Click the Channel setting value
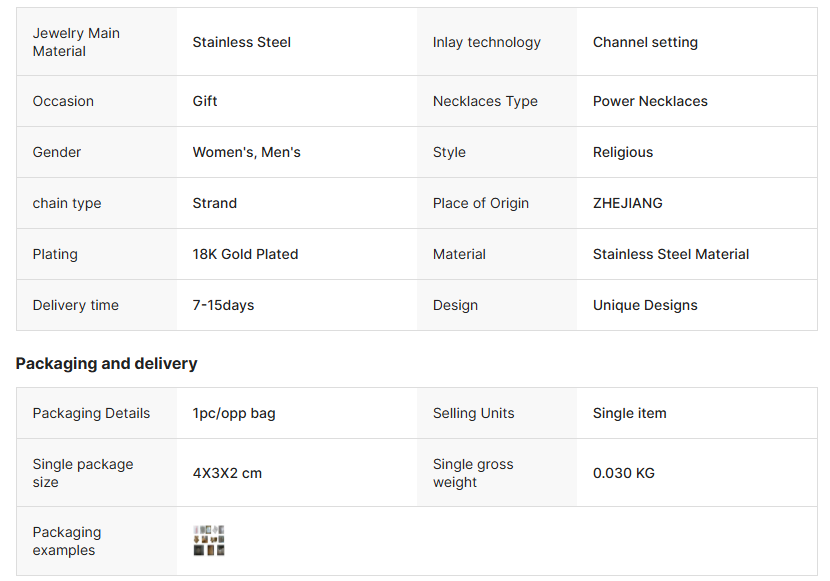The height and width of the screenshot is (581, 830). point(645,42)
